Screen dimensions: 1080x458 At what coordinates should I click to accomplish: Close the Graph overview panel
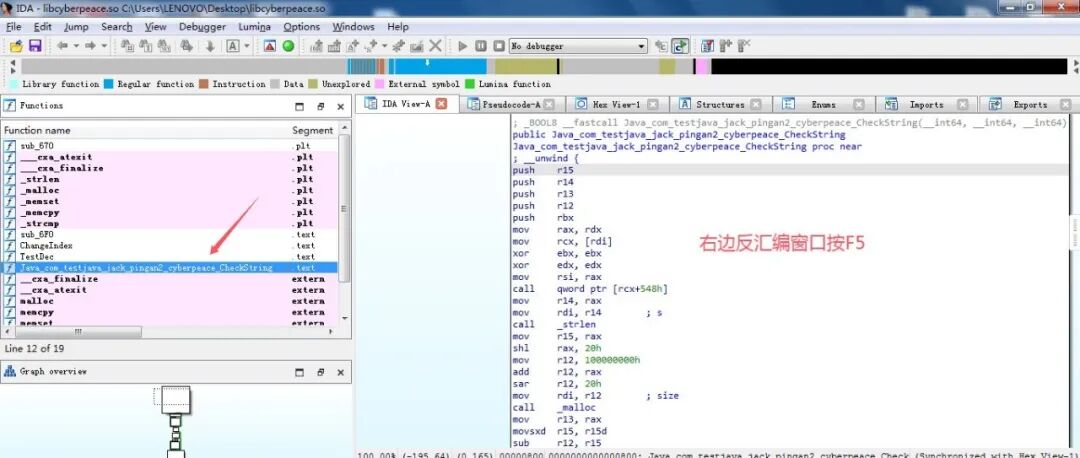point(340,372)
